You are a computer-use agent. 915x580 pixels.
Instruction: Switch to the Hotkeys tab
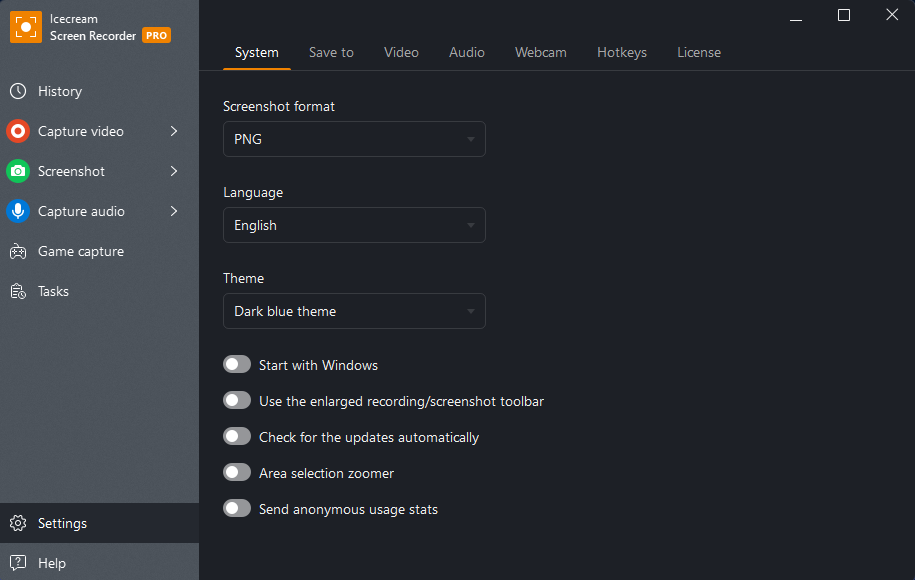click(621, 53)
